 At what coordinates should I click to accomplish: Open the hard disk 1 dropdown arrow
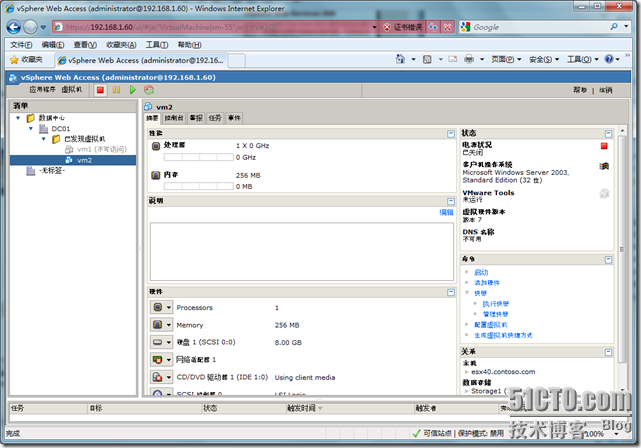point(168,342)
